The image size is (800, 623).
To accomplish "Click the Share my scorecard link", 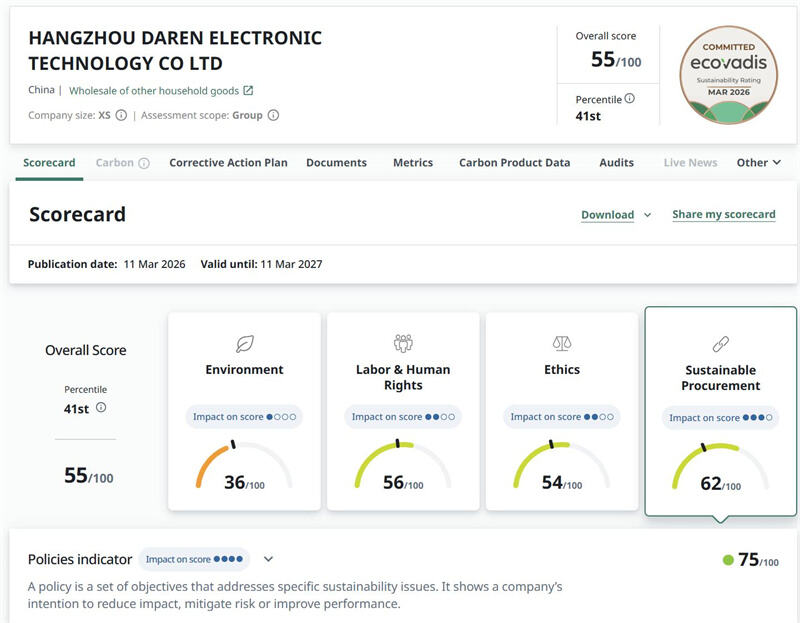I will (723, 214).
